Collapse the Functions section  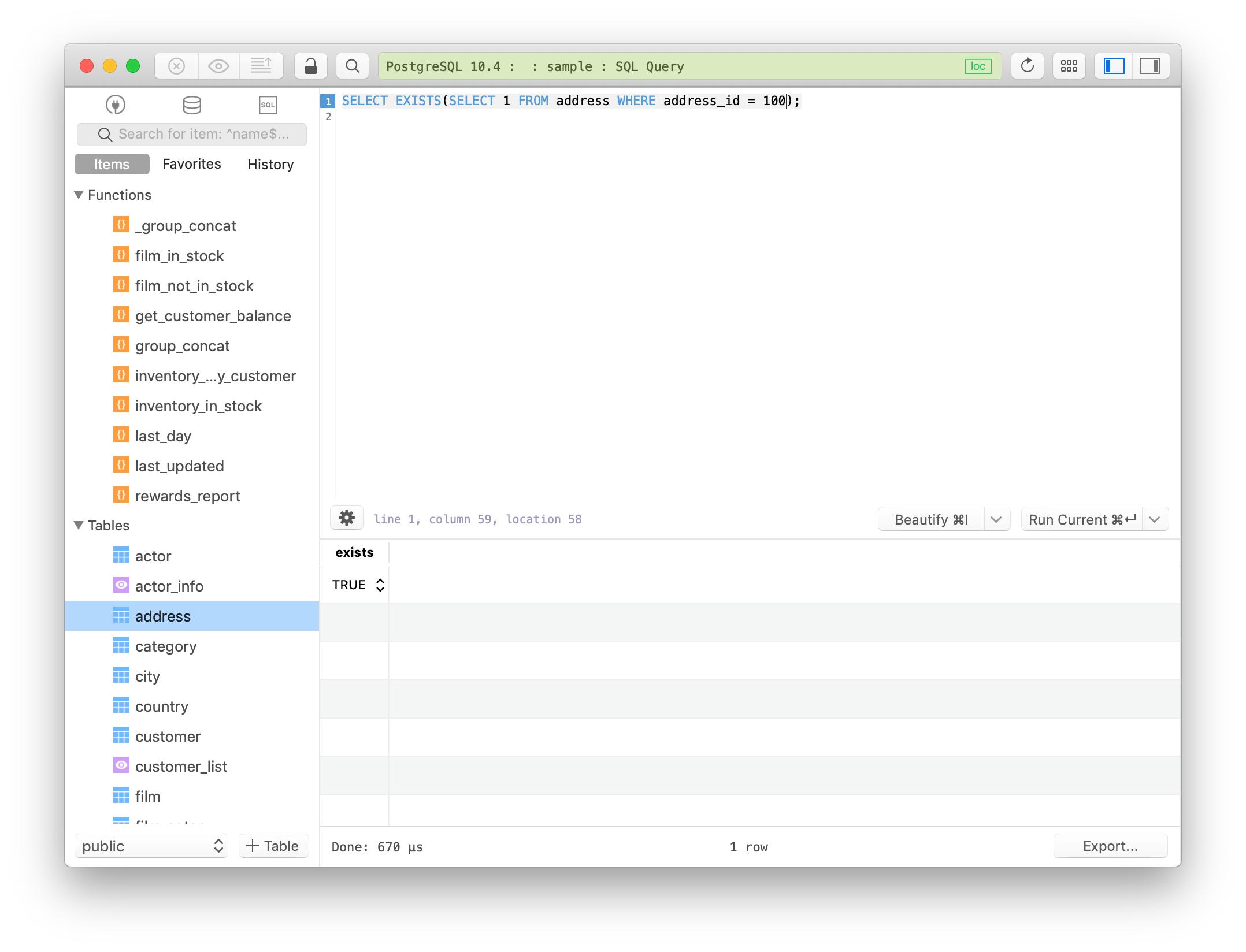point(79,195)
